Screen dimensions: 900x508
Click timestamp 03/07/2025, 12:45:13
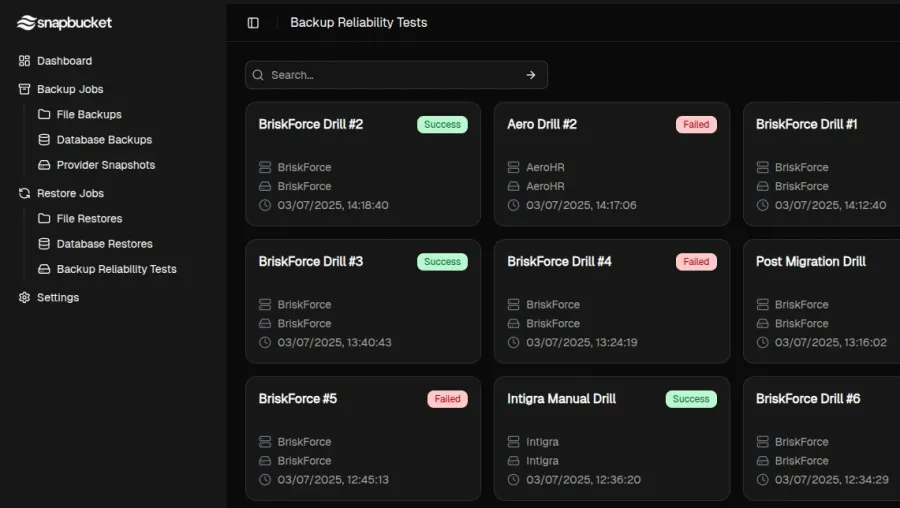coord(333,479)
